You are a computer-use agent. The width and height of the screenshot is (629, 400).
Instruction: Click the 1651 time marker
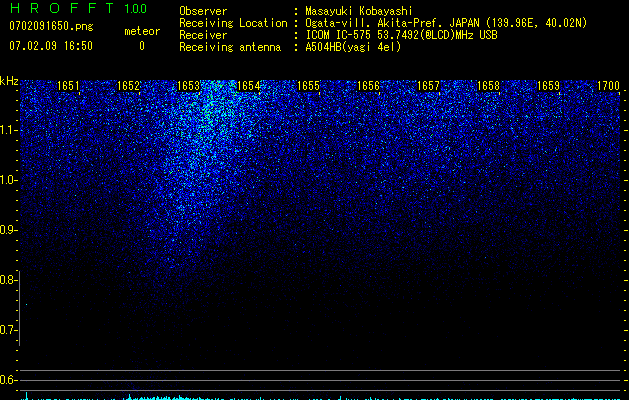tap(68, 86)
